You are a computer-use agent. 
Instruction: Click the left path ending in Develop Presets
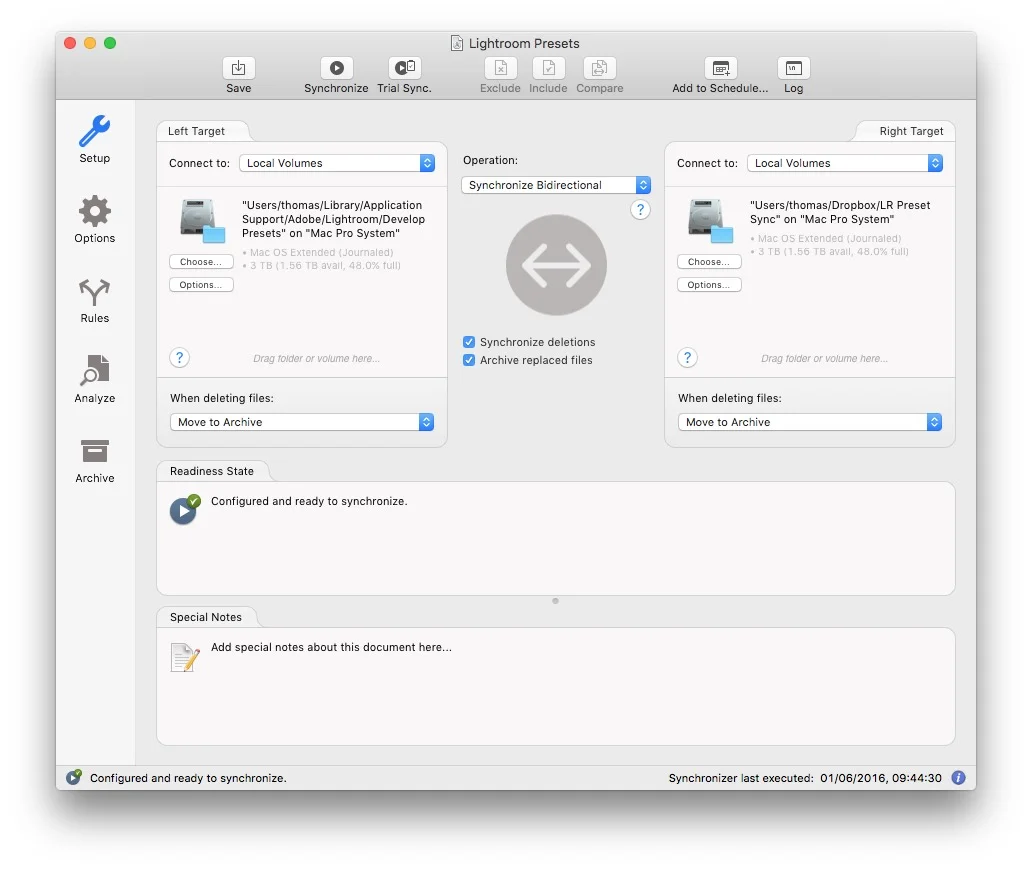[x=334, y=219]
